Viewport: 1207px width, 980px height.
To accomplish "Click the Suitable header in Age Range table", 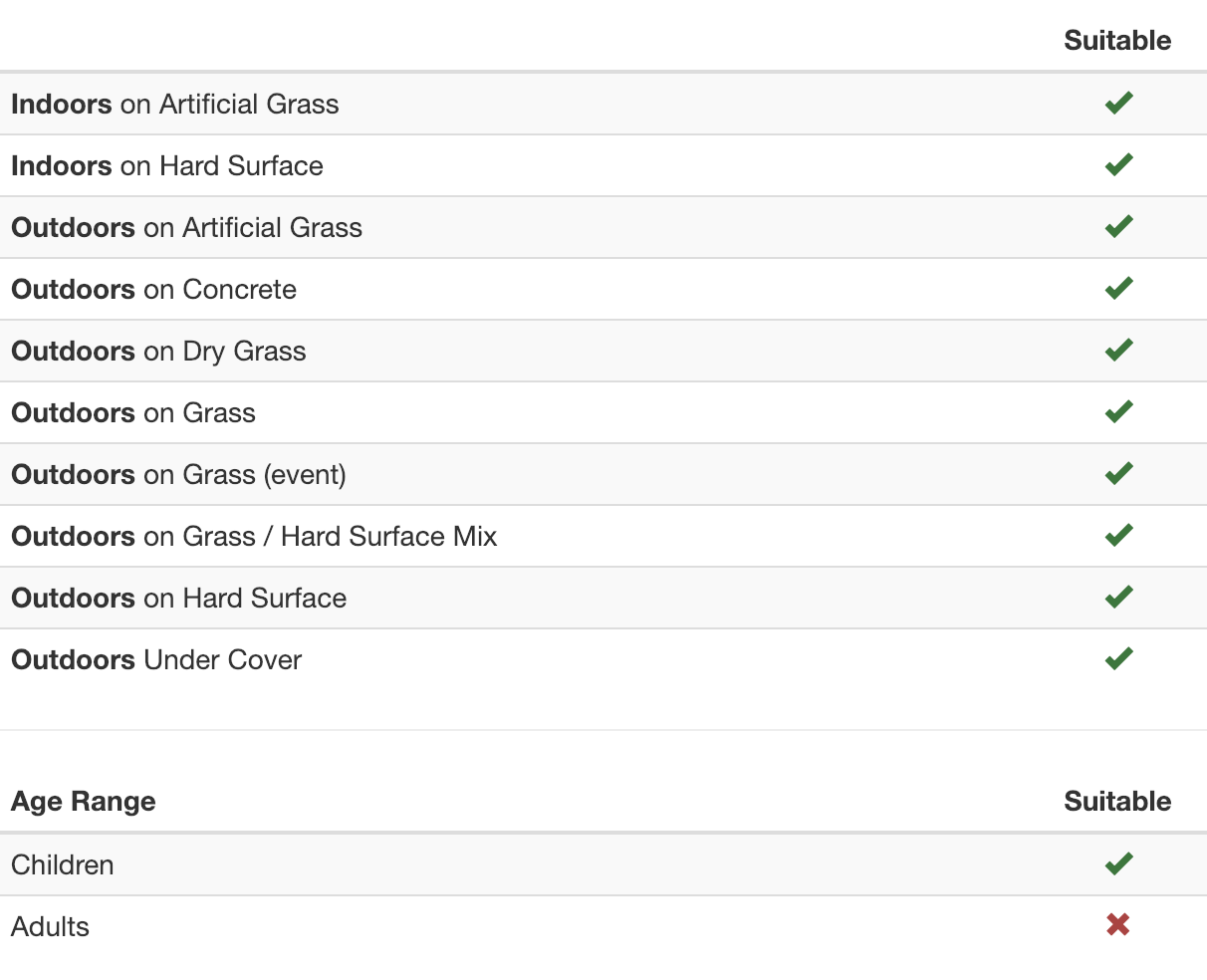I will tap(1117, 802).
